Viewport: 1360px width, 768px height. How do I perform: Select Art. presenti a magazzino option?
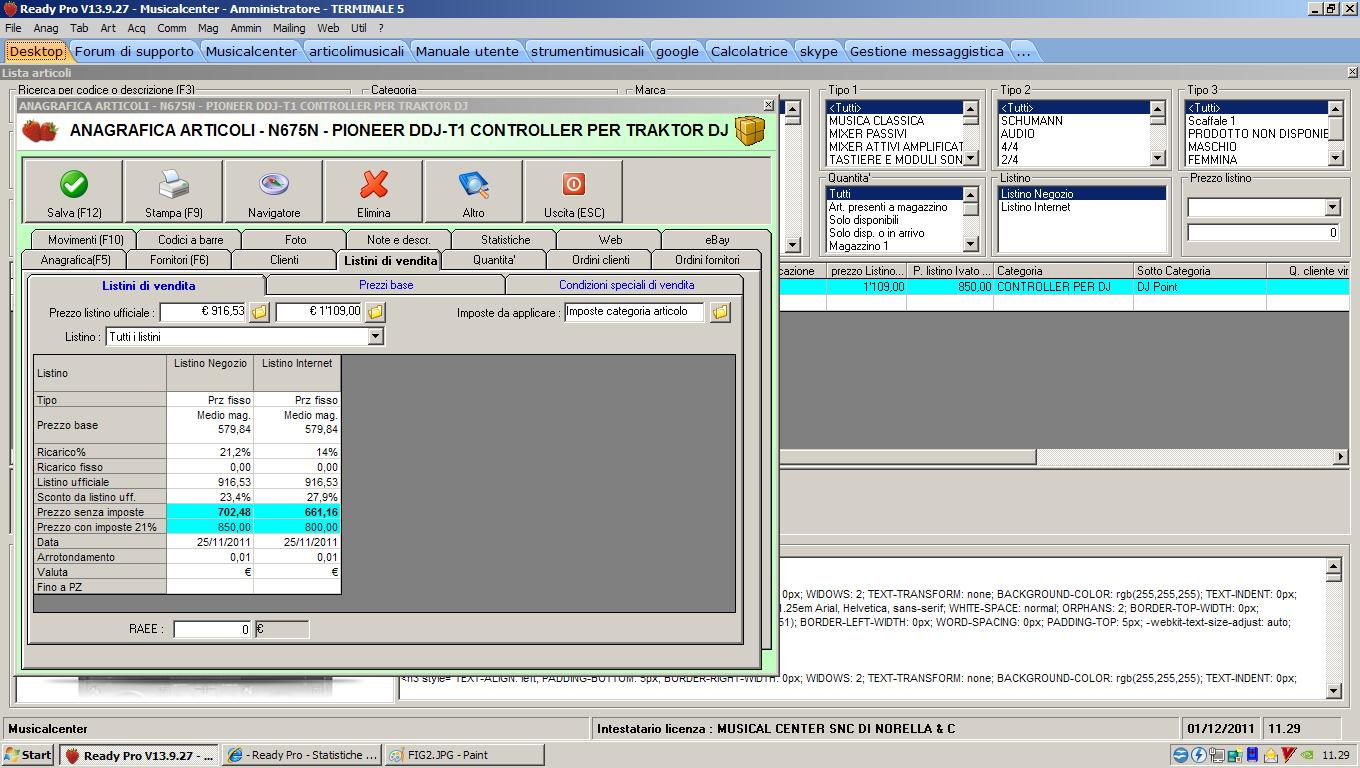tap(888, 207)
